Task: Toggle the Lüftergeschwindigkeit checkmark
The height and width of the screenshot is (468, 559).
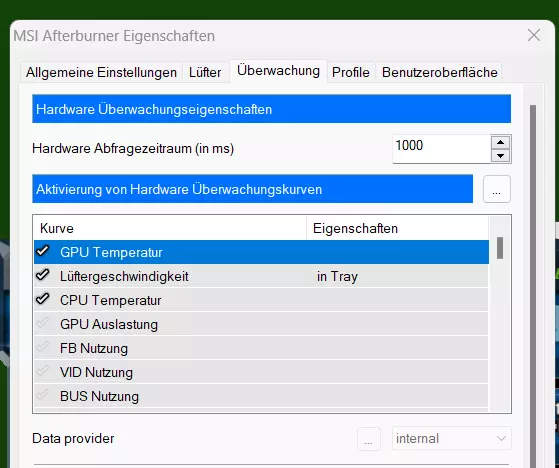Action: [x=43, y=275]
